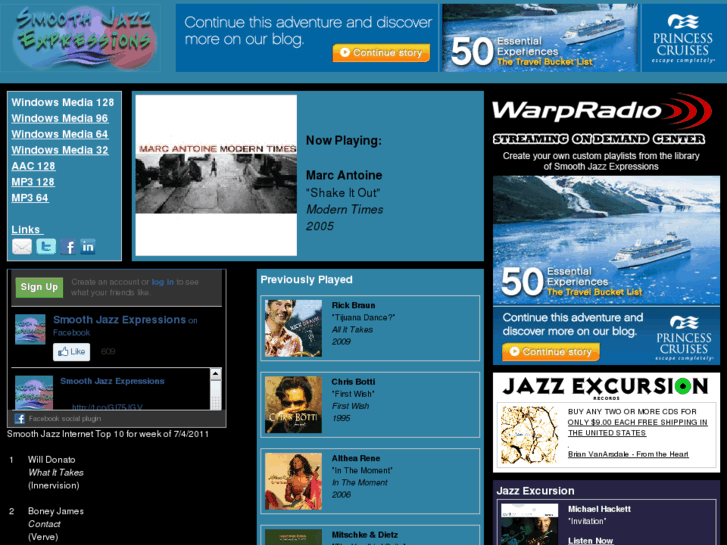Play the AAC 128 stream
The image size is (727, 545).
pyautogui.click(x=33, y=166)
